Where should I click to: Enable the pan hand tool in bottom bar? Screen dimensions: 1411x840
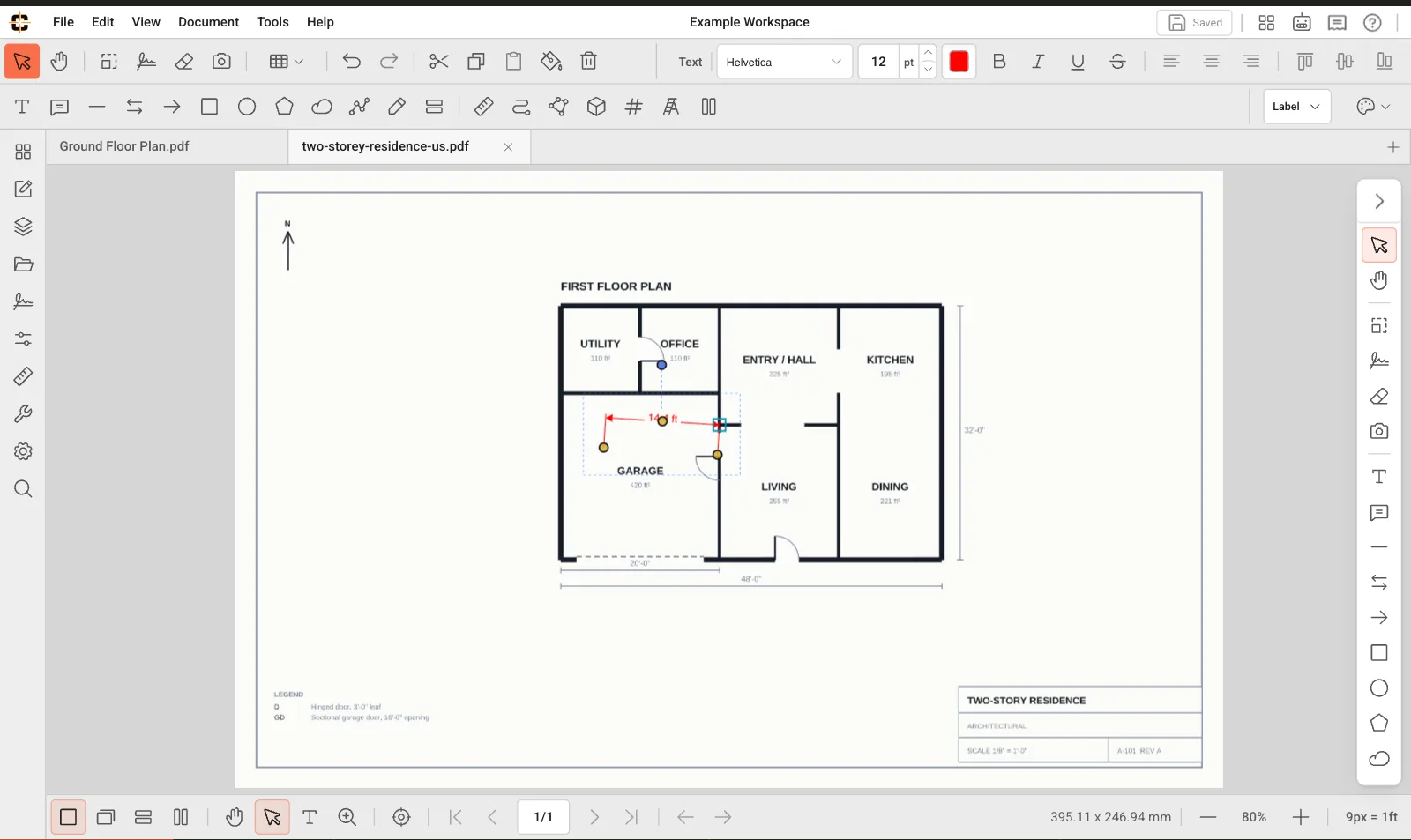tap(234, 818)
